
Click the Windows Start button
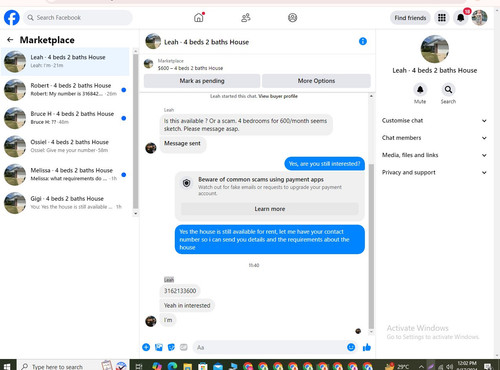7,366
